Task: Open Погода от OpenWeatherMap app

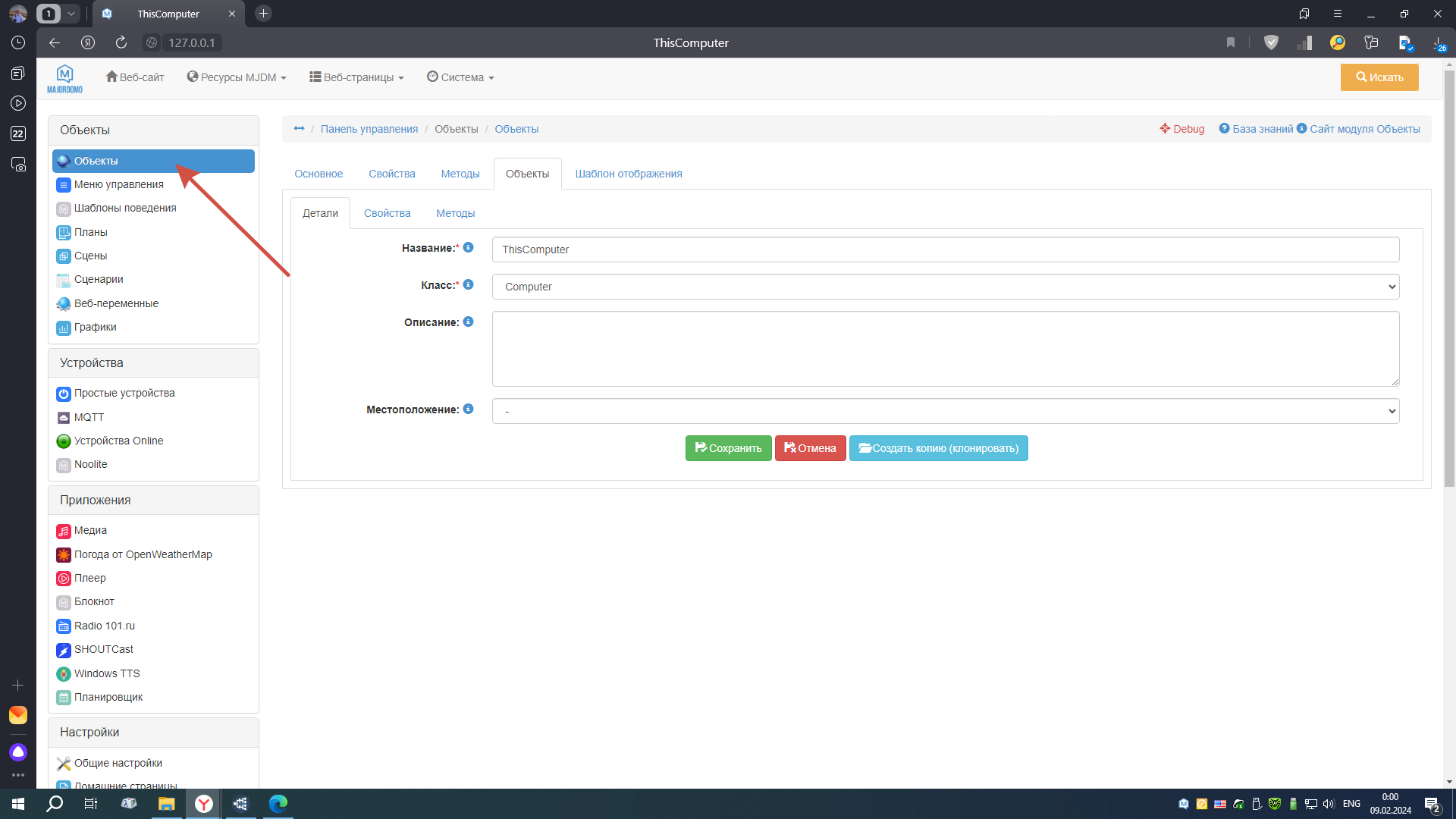Action: [x=143, y=554]
